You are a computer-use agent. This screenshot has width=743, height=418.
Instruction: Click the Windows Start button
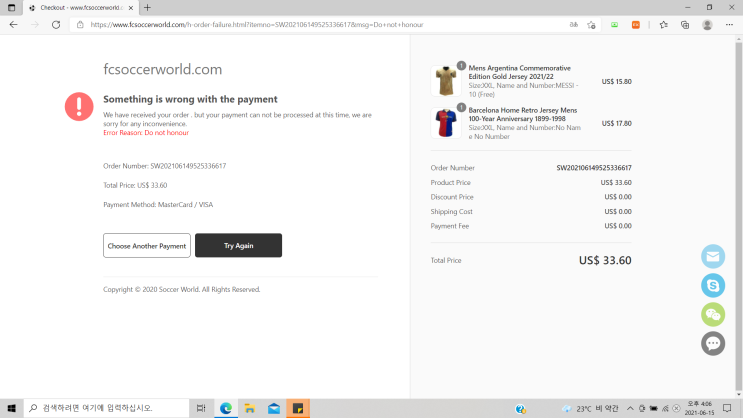tap(11, 408)
